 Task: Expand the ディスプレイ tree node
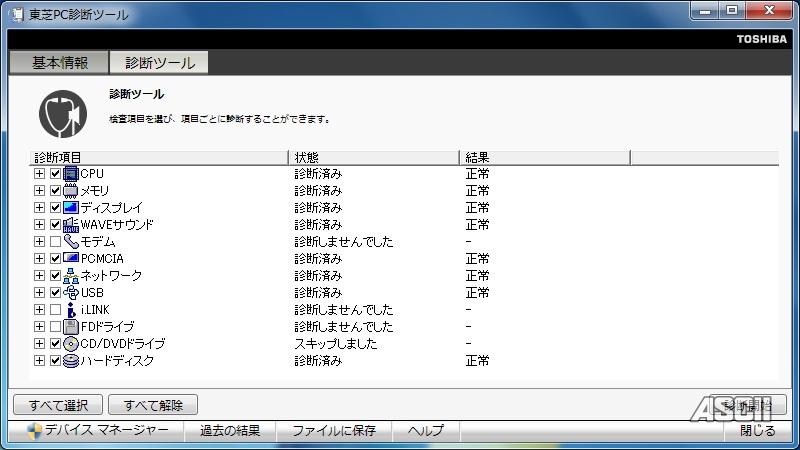pyautogui.click(x=39, y=208)
